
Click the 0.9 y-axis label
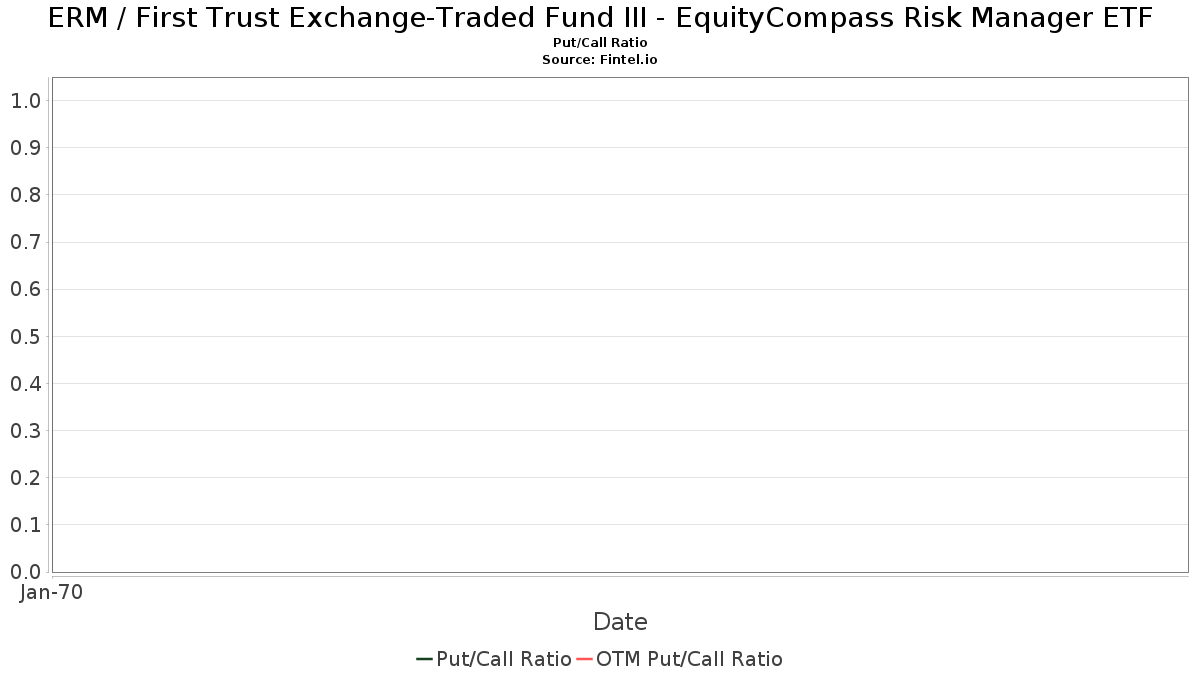click(x=26, y=147)
